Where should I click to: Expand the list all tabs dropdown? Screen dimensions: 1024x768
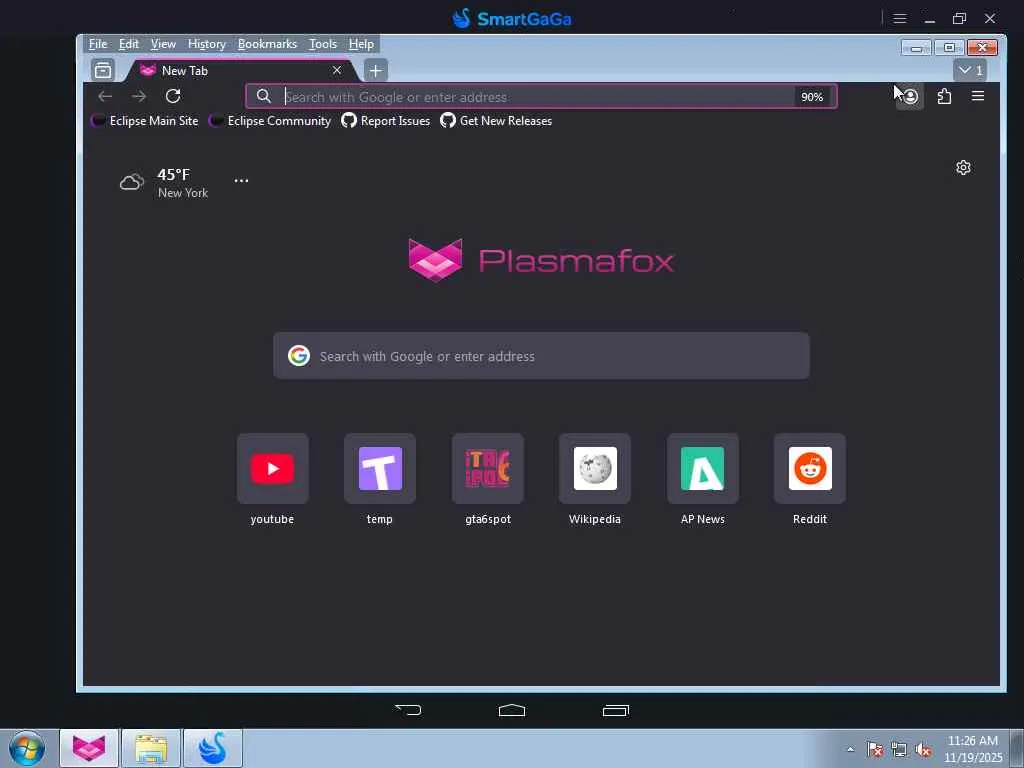[970, 70]
